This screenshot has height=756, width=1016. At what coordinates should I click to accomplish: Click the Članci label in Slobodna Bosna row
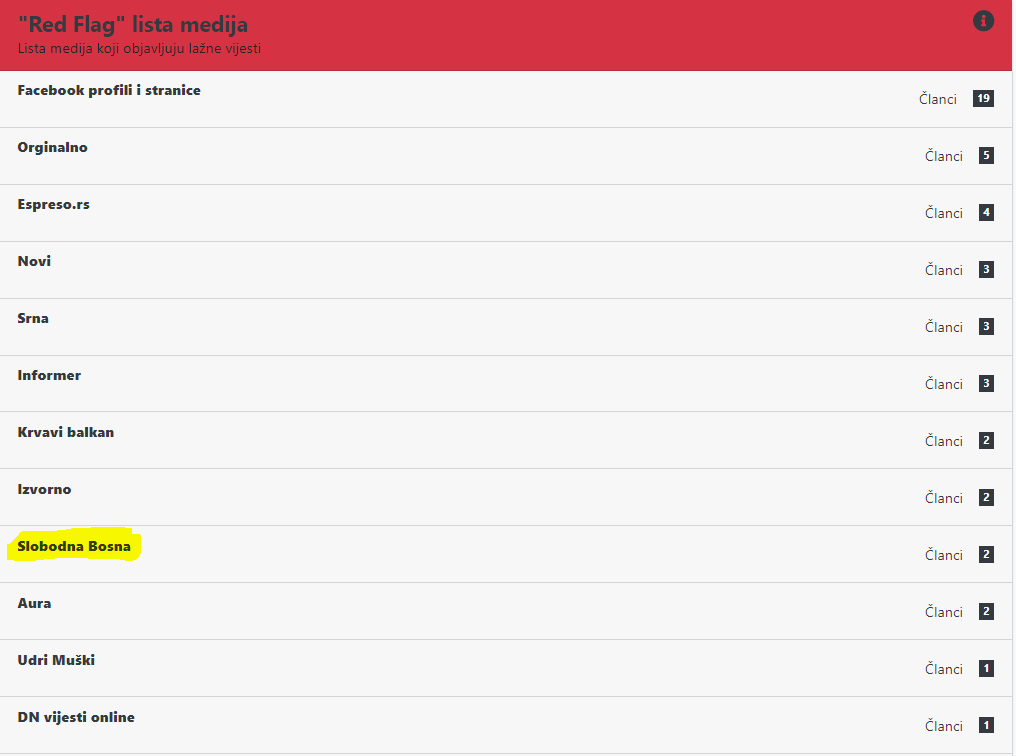tap(944, 555)
